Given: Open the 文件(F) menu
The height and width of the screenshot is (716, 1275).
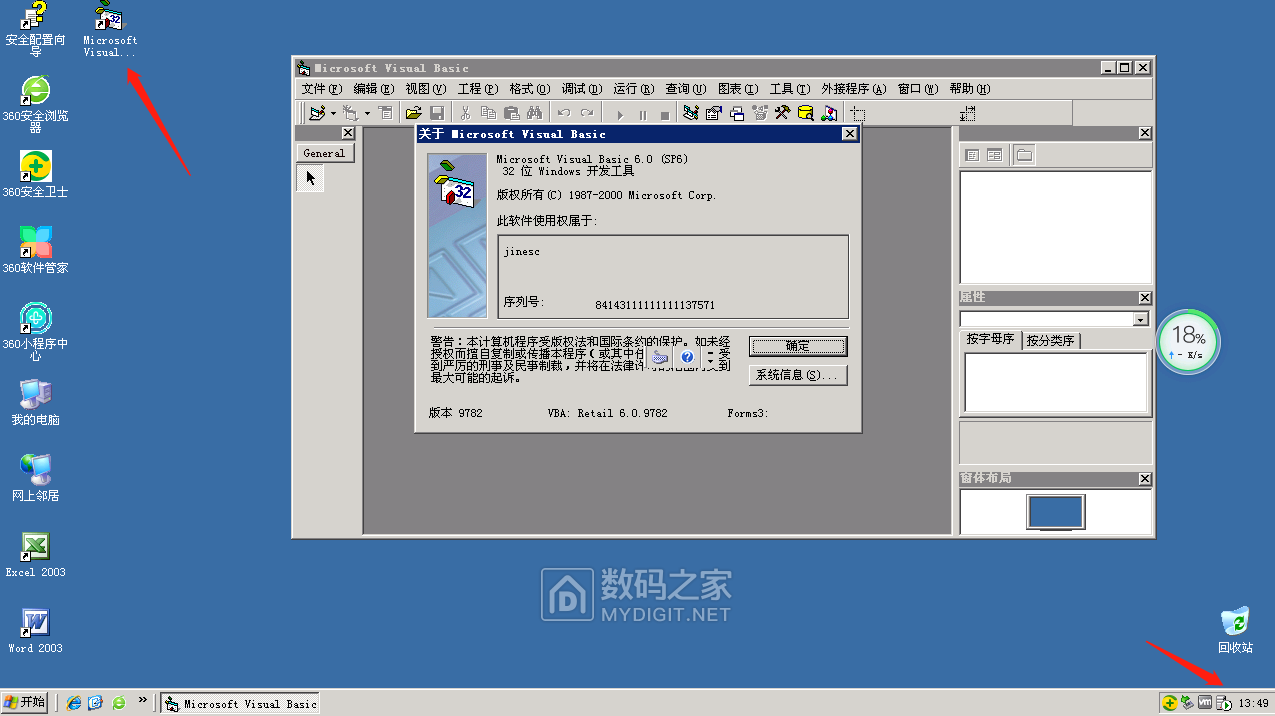Looking at the screenshot, I should [322, 89].
